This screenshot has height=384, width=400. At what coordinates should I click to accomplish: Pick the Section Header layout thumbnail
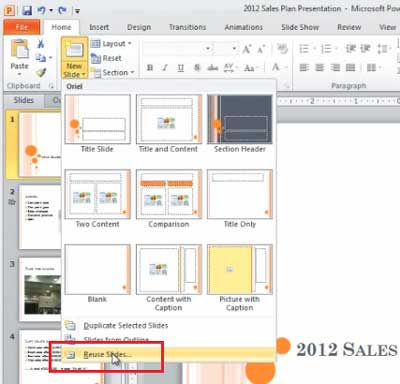240,124
